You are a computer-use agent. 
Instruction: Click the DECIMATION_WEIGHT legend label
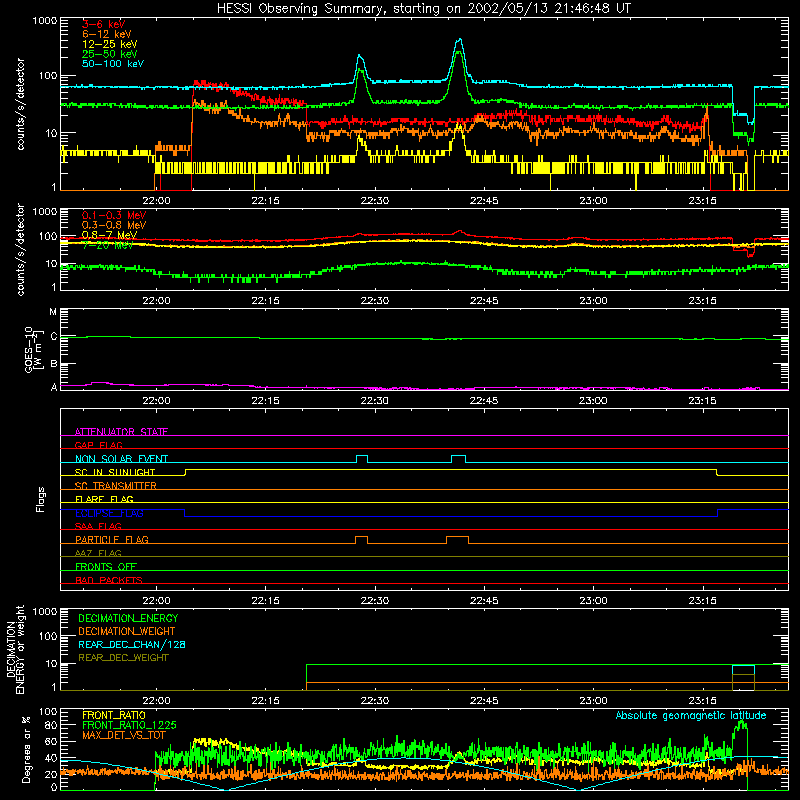point(127,631)
